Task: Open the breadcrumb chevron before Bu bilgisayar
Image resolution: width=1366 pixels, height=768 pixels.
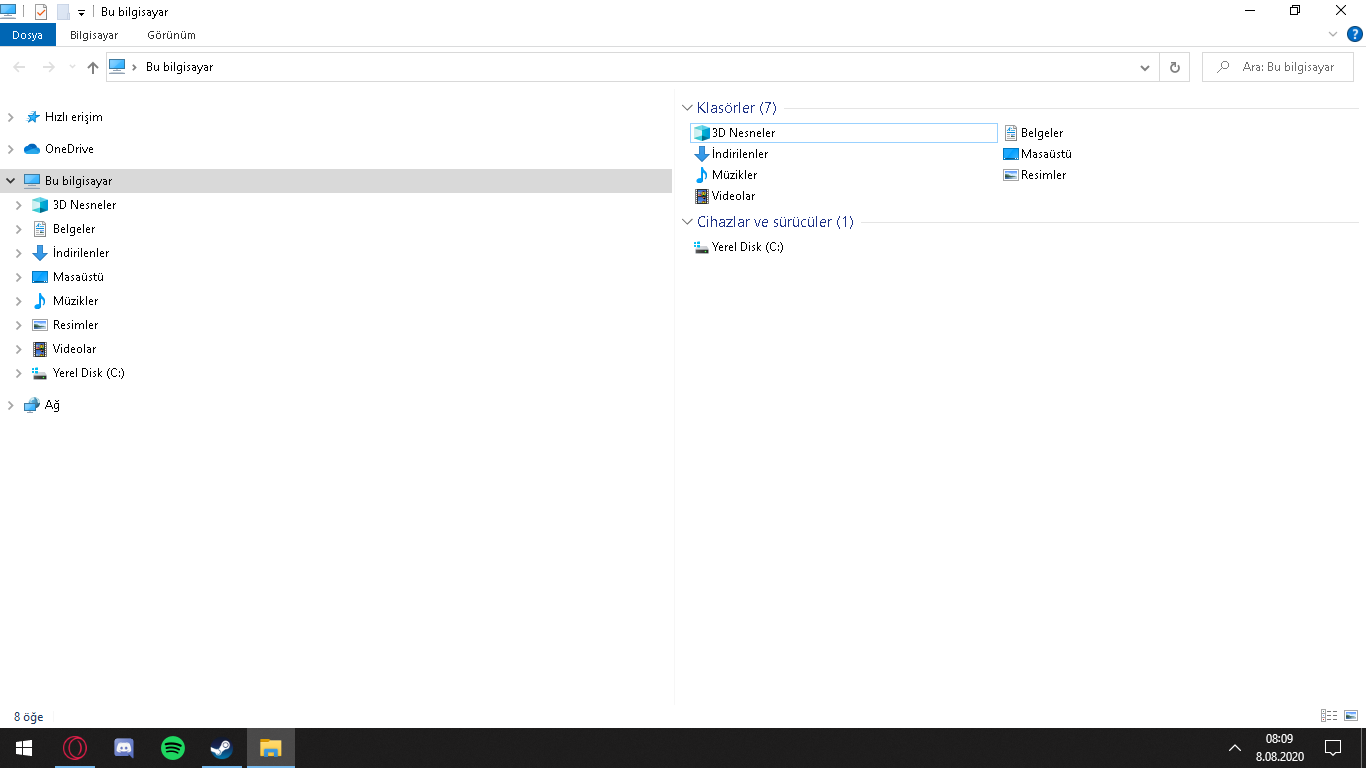Action: click(x=135, y=67)
